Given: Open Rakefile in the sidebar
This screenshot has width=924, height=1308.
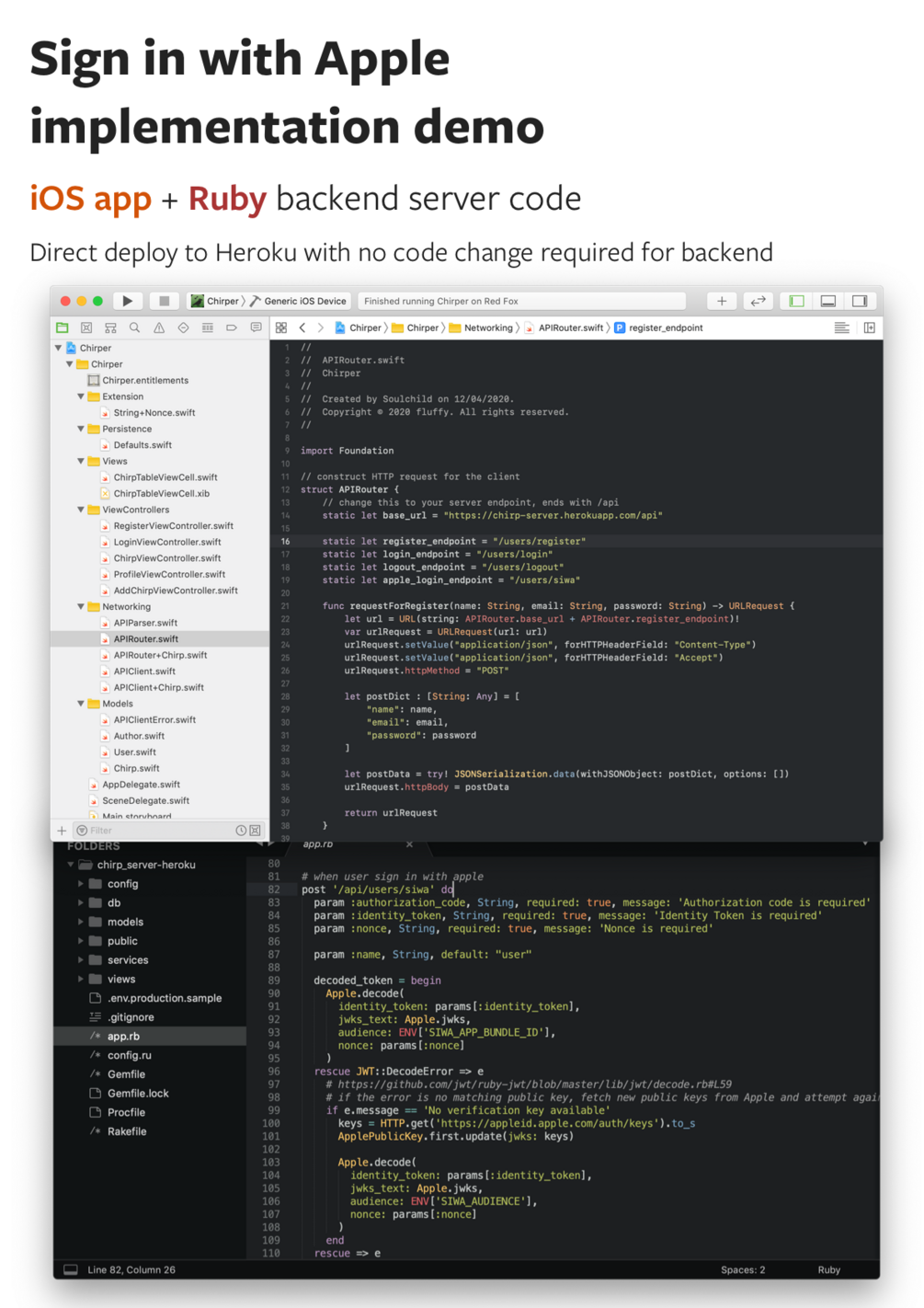Looking at the screenshot, I should pos(118,1131).
